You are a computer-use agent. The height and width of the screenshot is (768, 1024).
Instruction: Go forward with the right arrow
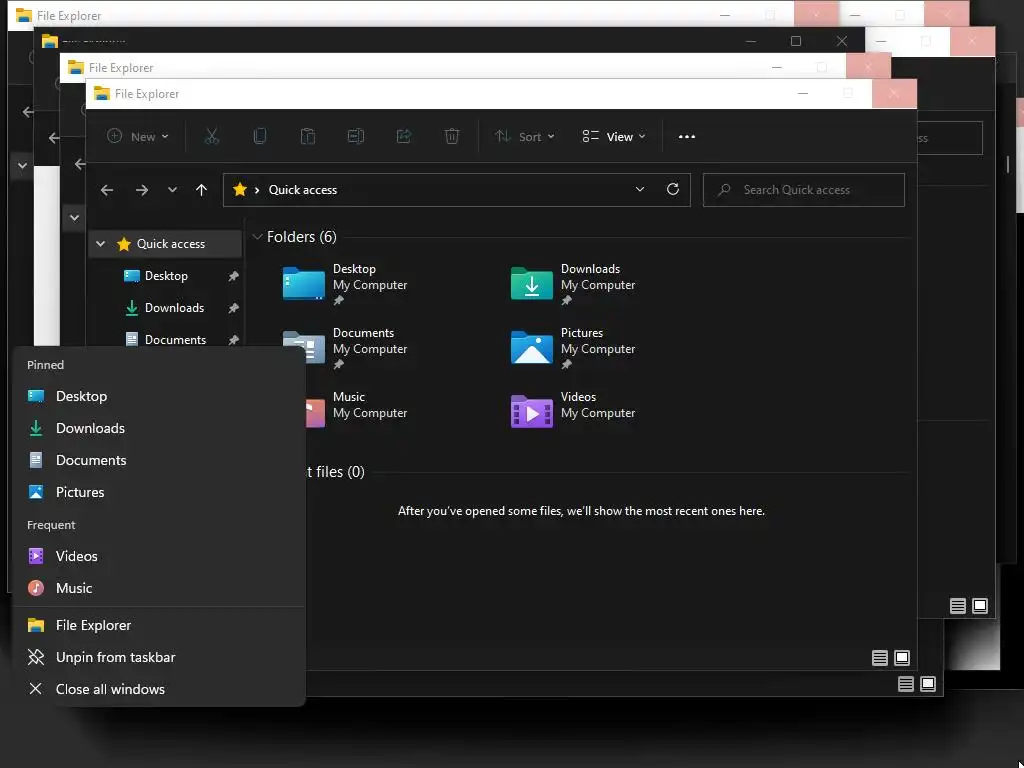(142, 190)
